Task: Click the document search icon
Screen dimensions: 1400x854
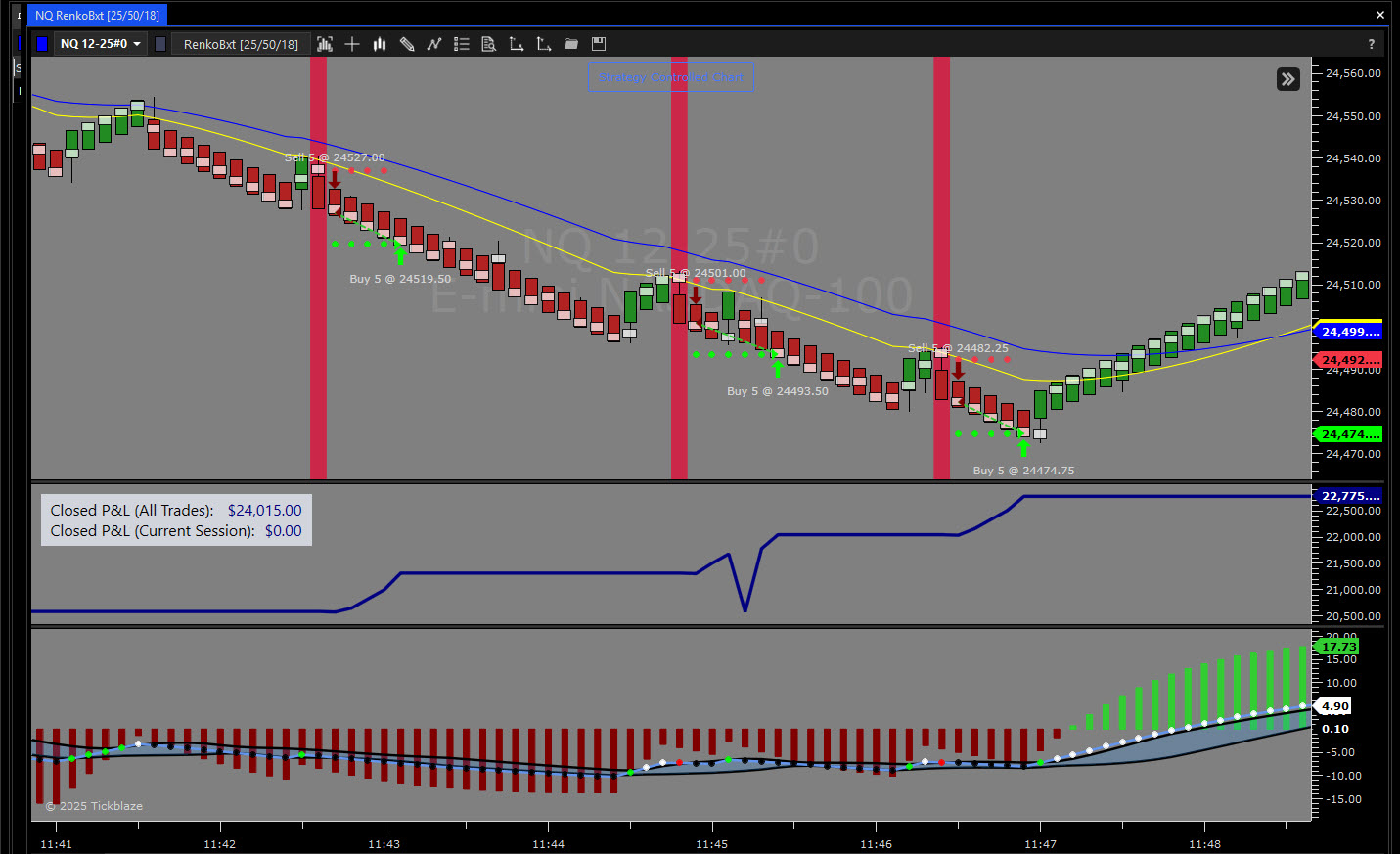Action: click(489, 44)
